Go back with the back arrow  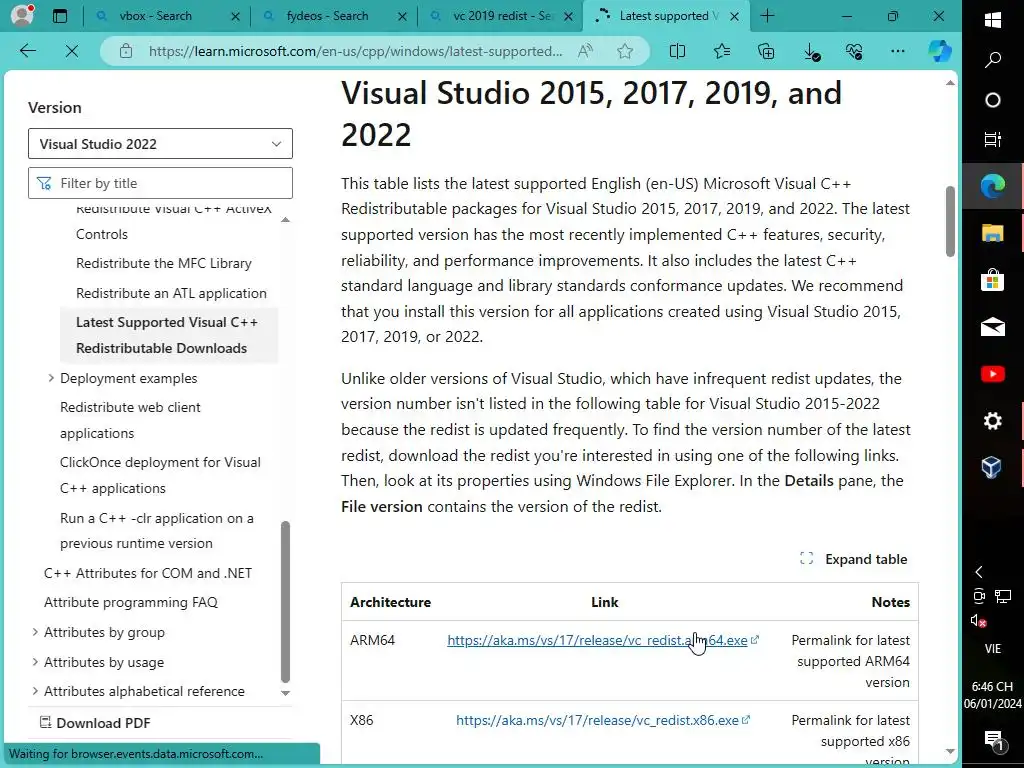point(27,51)
